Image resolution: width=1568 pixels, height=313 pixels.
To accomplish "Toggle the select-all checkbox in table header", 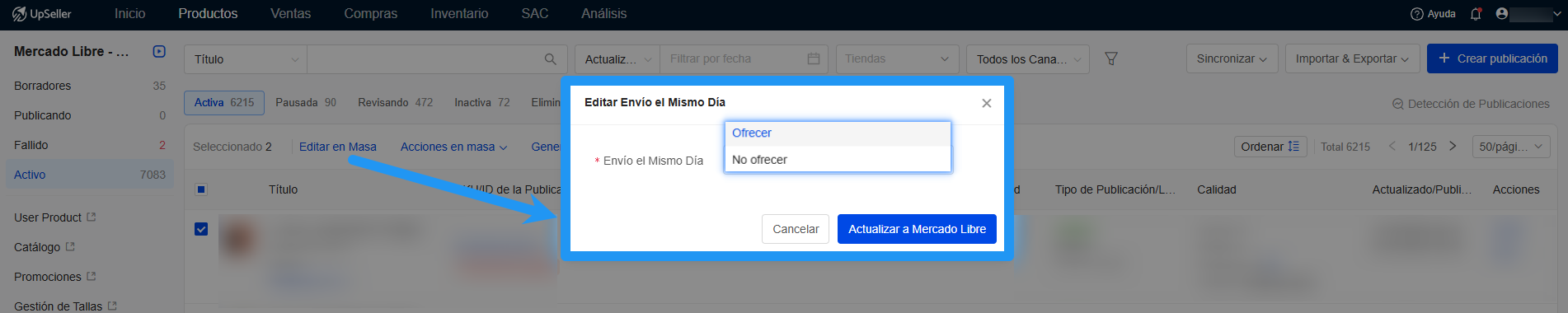I will (x=201, y=189).
